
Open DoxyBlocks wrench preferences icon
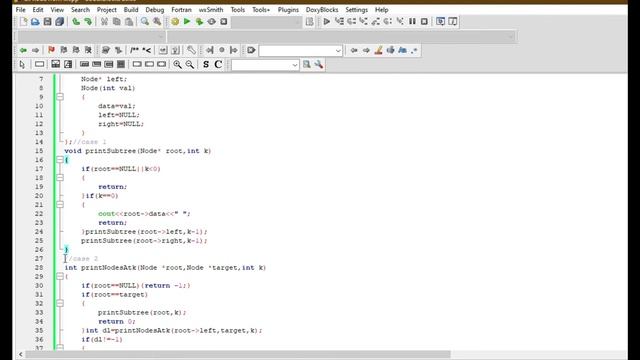tap(191, 50)
